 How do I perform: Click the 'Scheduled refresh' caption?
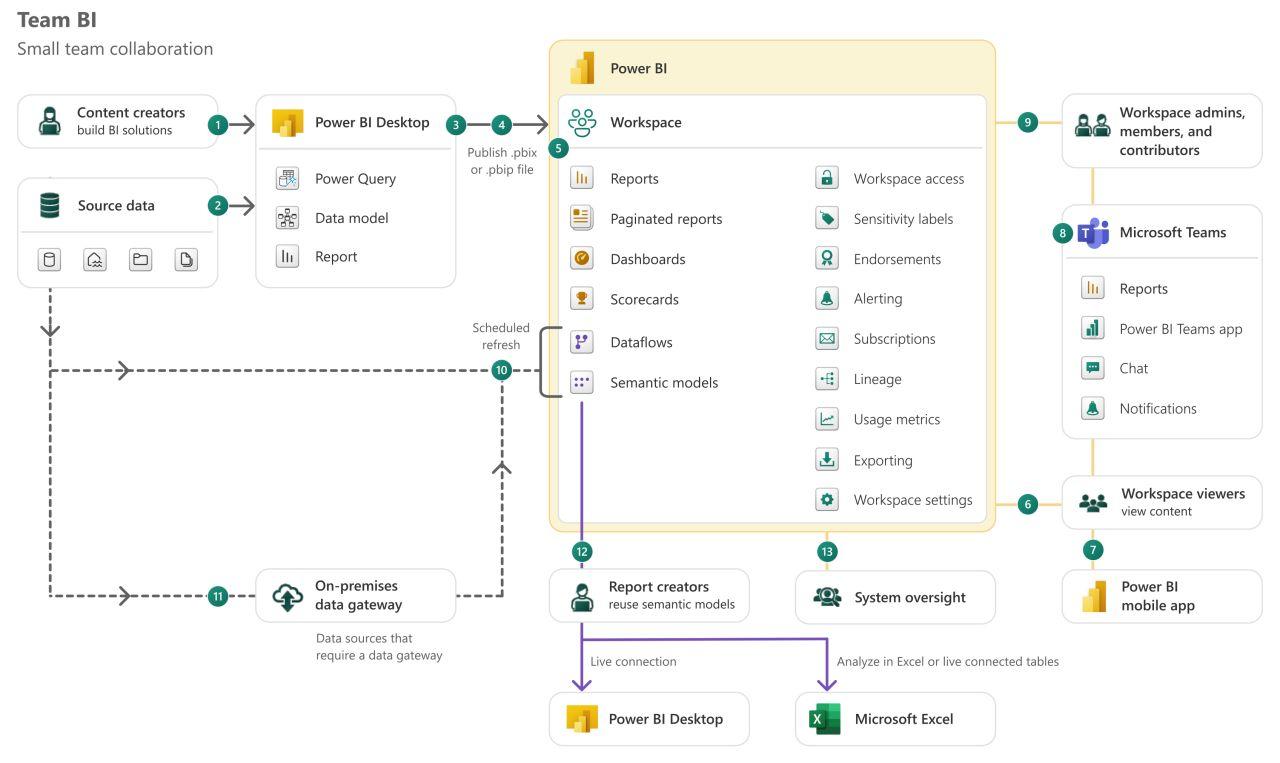(x=501, y=336)
